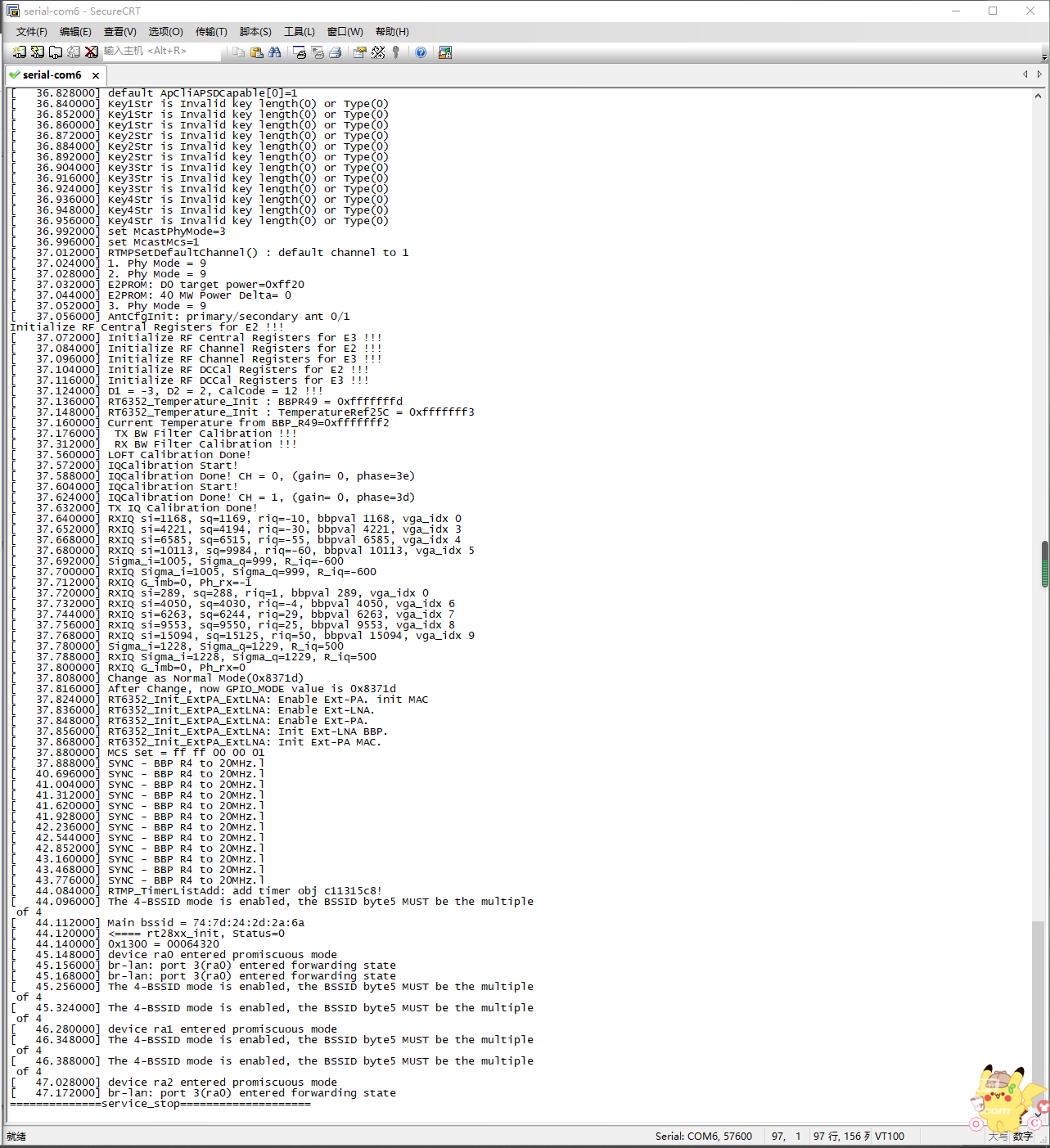Click the vertical scrollbar thumb
Viewport: 1050px width, 1148px height.
1044,564
